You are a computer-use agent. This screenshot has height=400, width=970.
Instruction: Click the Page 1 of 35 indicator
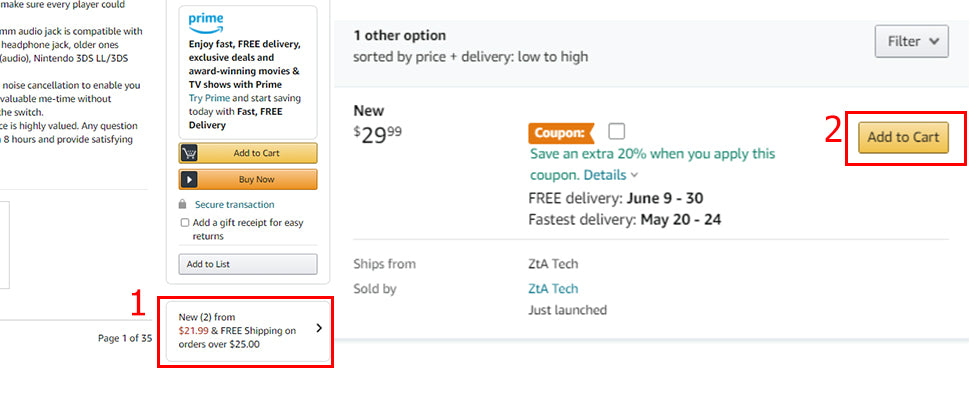[125, 338]
